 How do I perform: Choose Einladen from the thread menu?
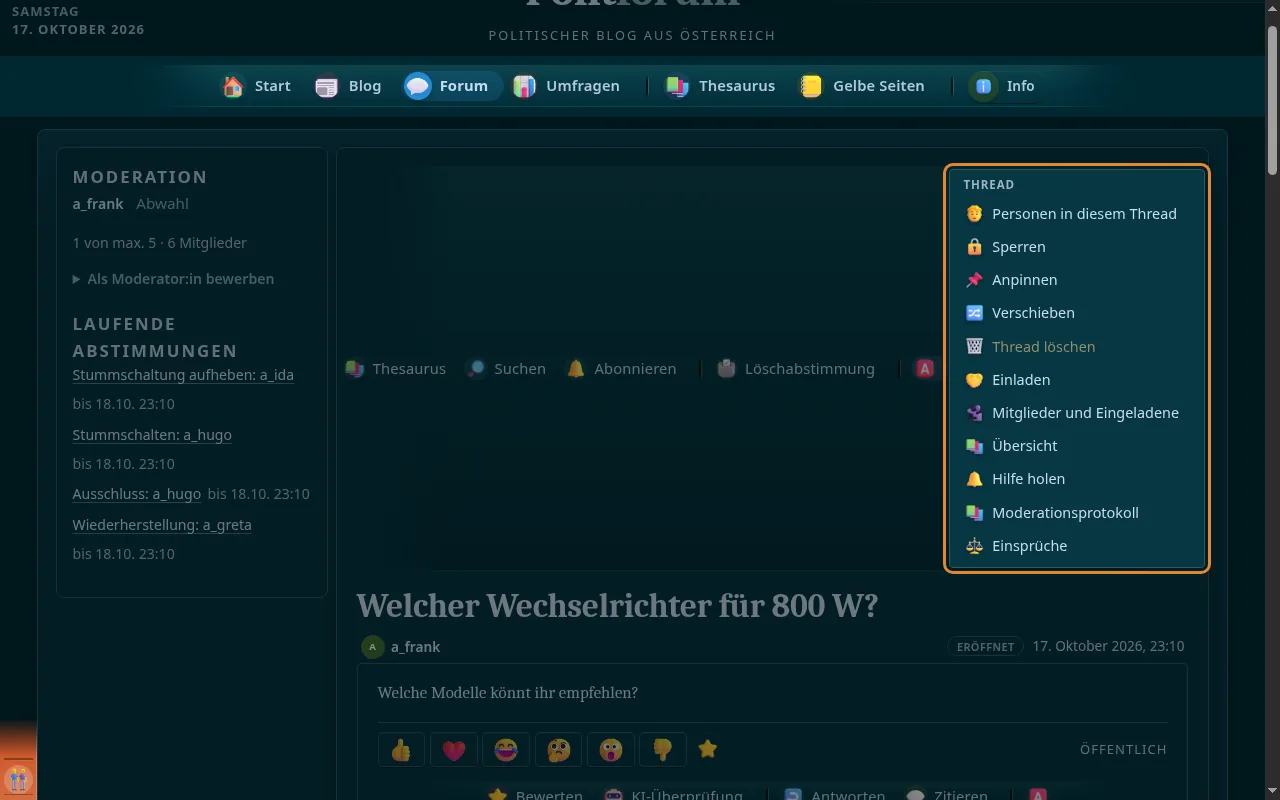[x=1077, y=380]
